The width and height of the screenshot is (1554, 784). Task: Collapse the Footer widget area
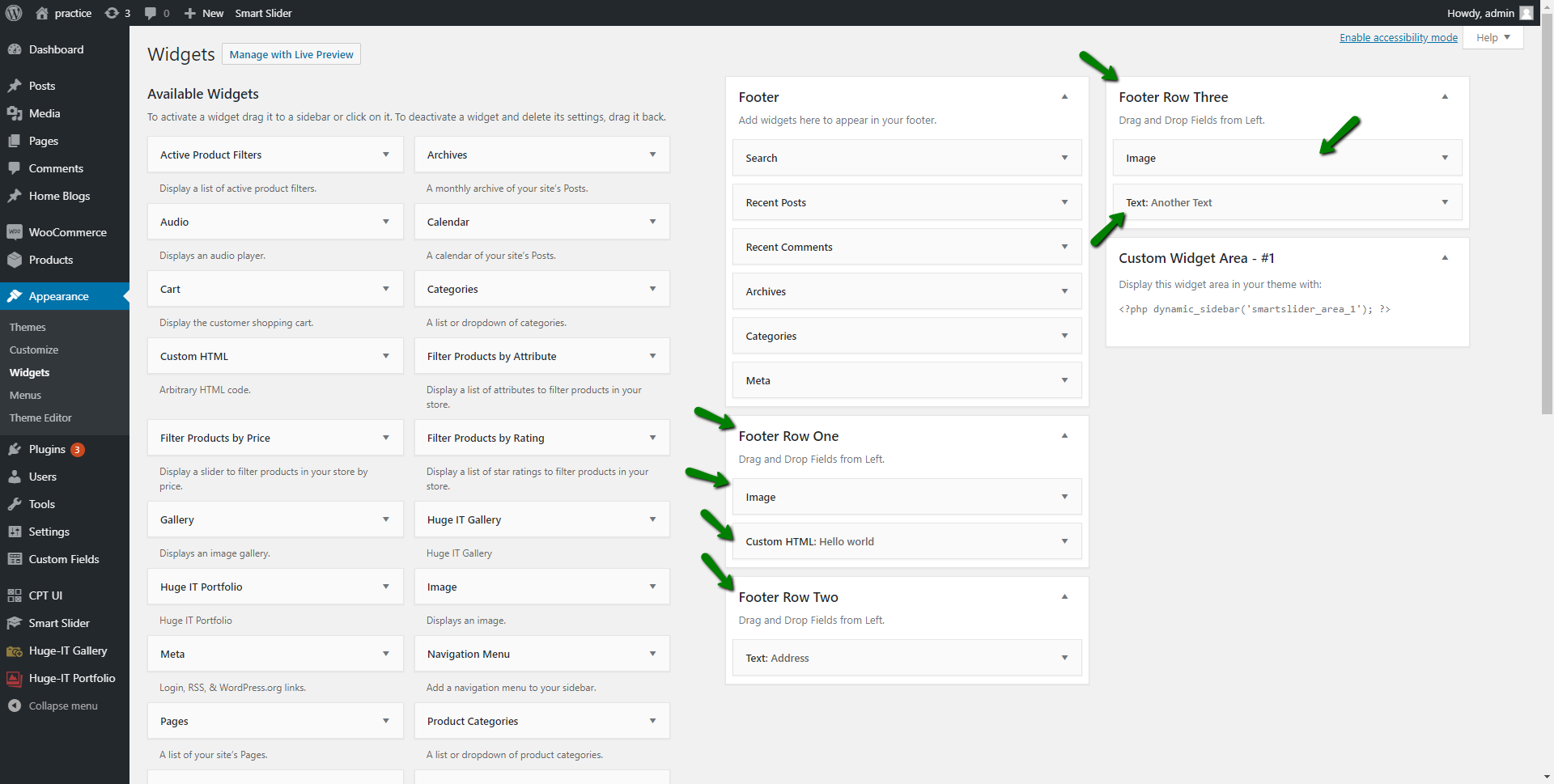1064,97
